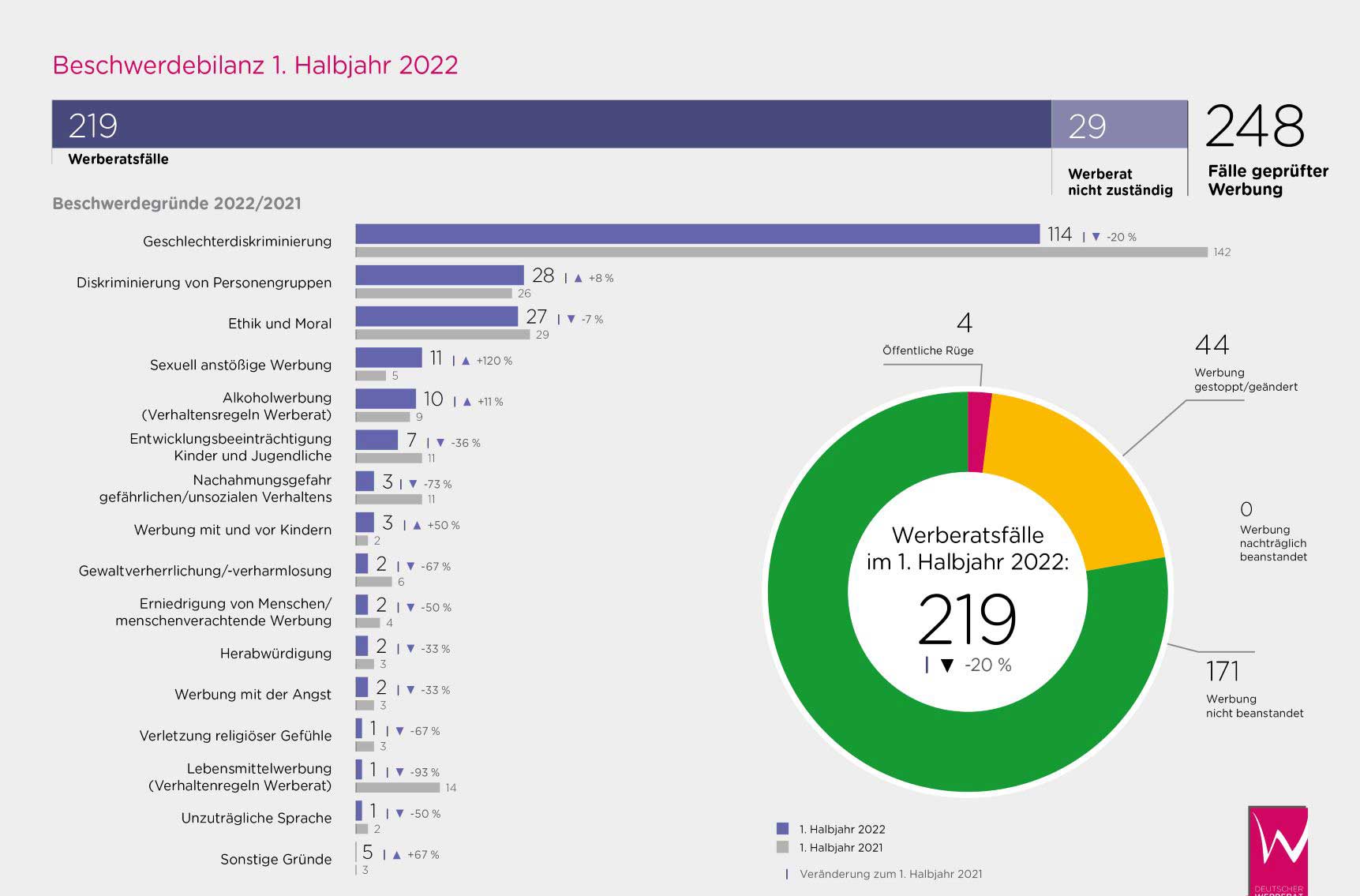Click the purple bar for Diskriminierung von Personengruppen
Viewport: 1360px width, 896px height.
click(x=440, y=275)
